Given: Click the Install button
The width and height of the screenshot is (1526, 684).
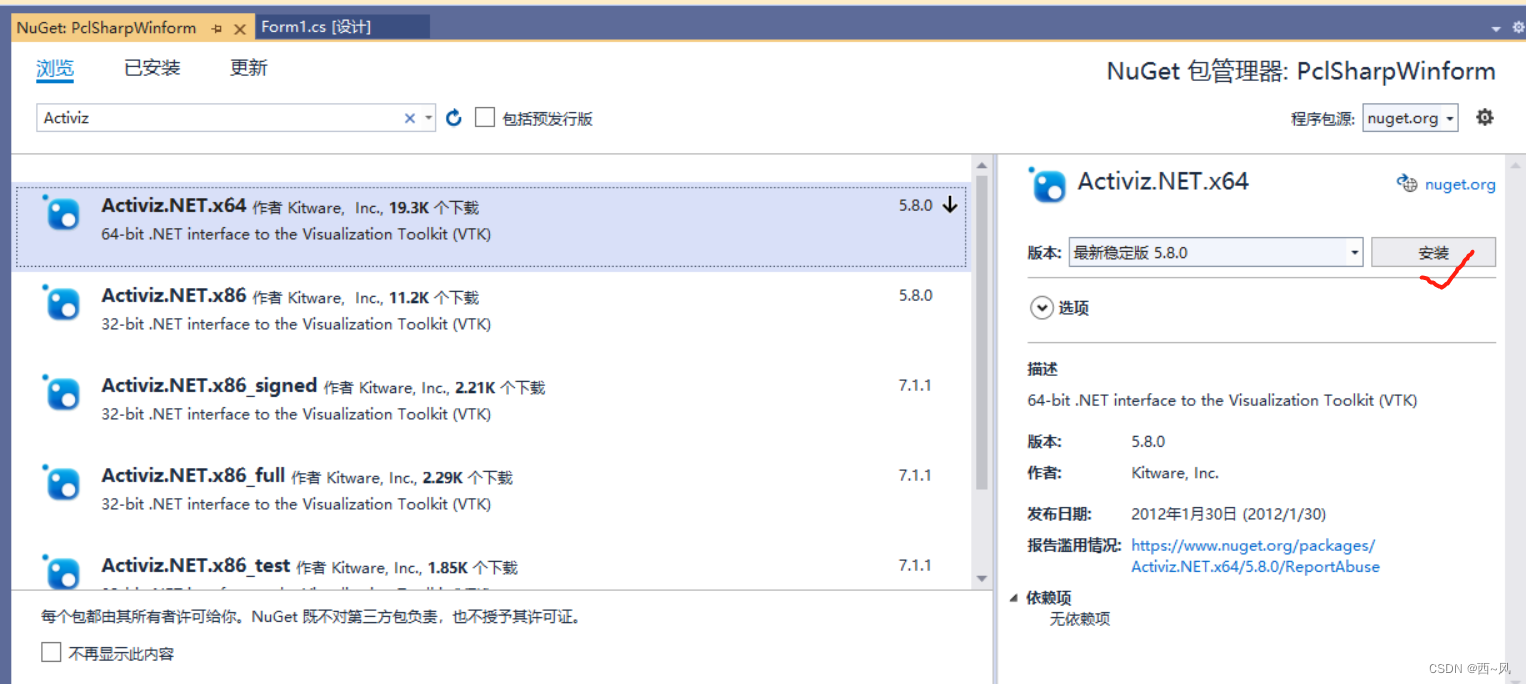Looking at the screenshot, I should [x=1433, y=253].
